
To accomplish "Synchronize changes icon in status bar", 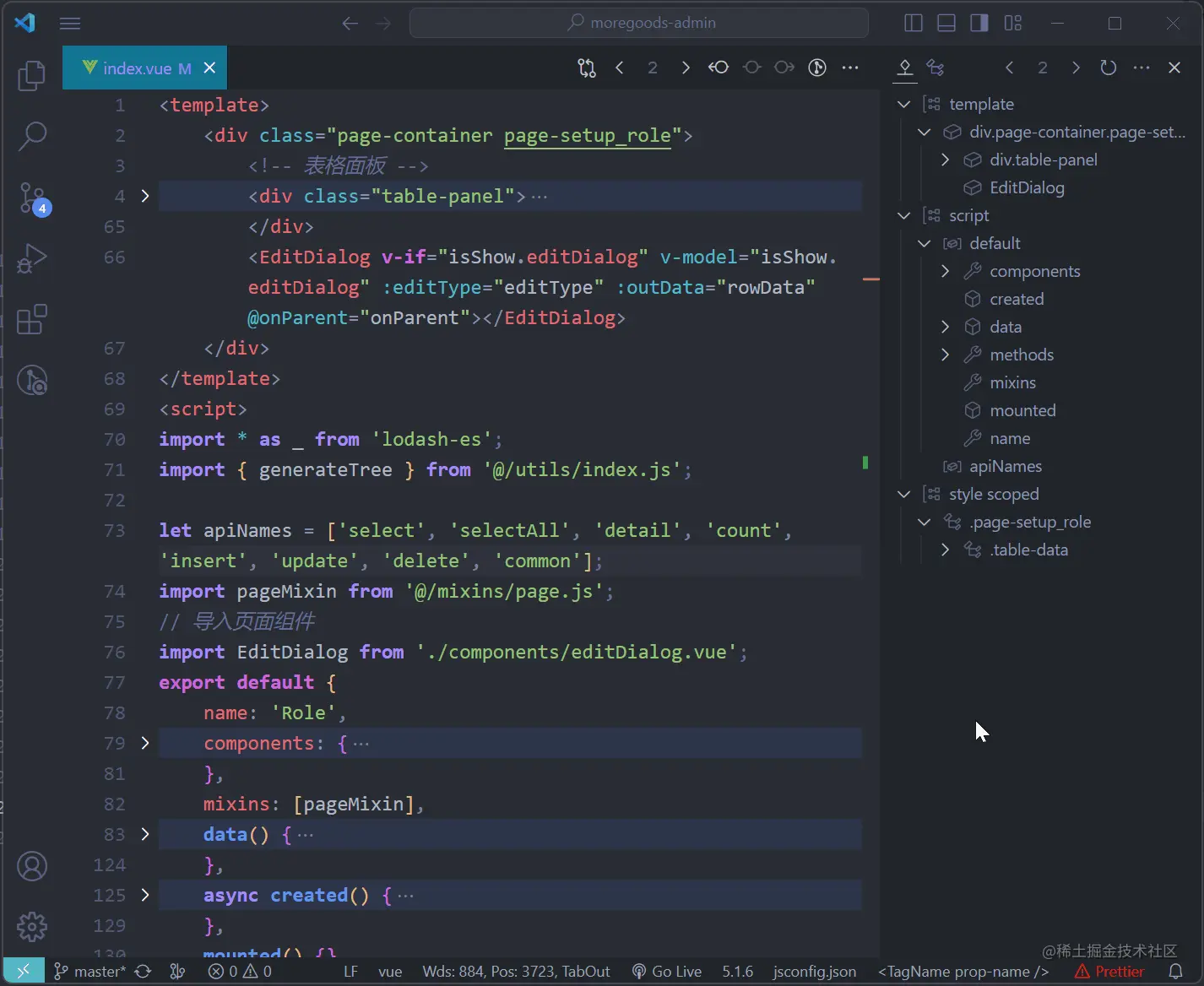I will [x=144, y=972].
